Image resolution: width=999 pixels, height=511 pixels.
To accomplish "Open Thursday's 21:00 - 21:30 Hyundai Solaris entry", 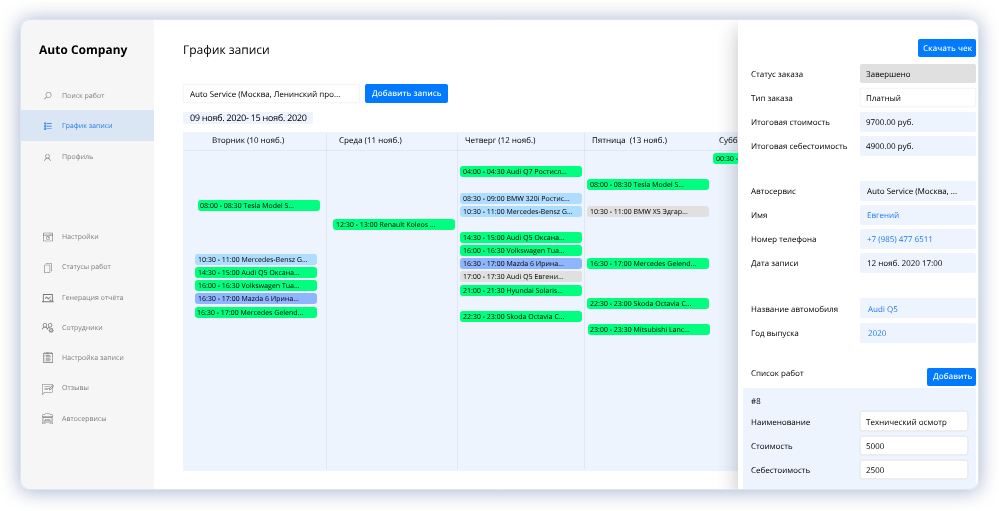I will tap(521, 291).
